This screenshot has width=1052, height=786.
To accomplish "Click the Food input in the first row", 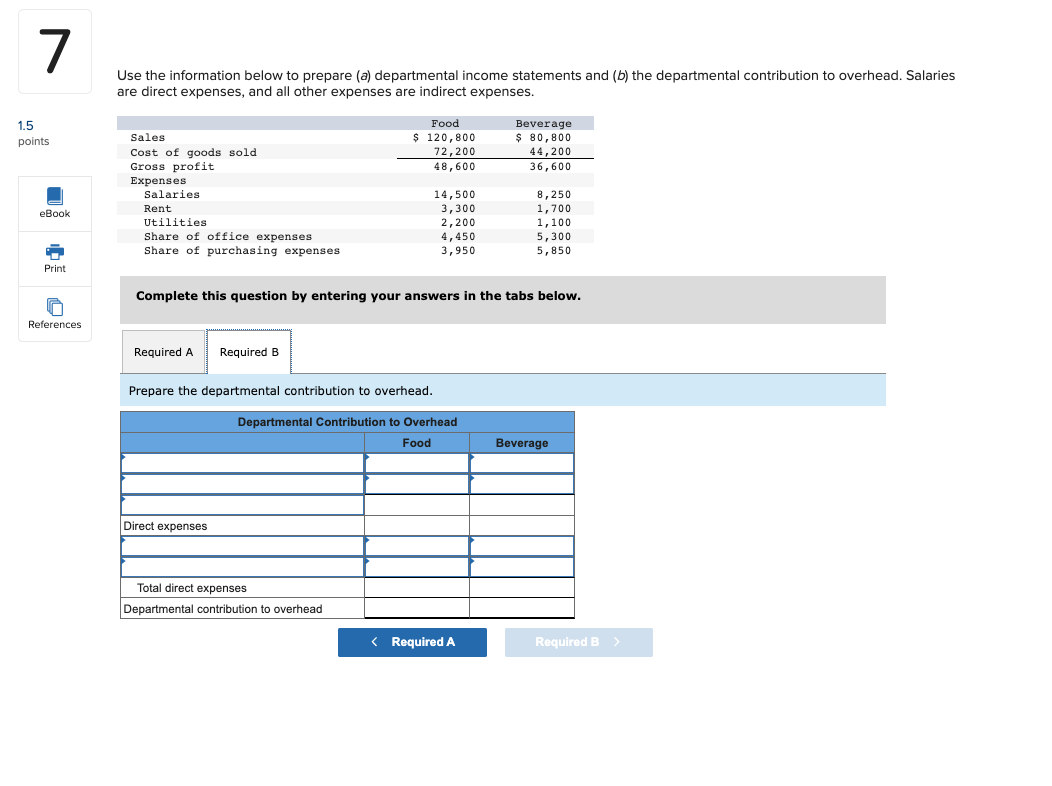I will pyautogui.click(x=417, y=463).
